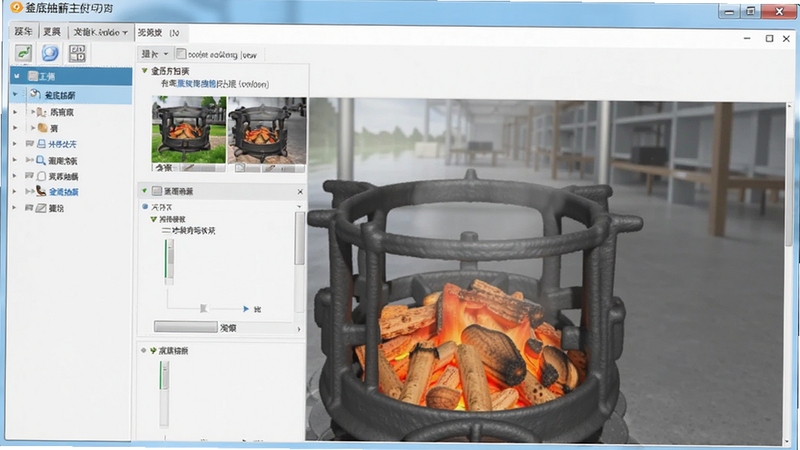Viewport: 800px width, 450px height.
Task: Click the magnifying glass tree icon
Action: pyautogui.click(x=41, y=160)
